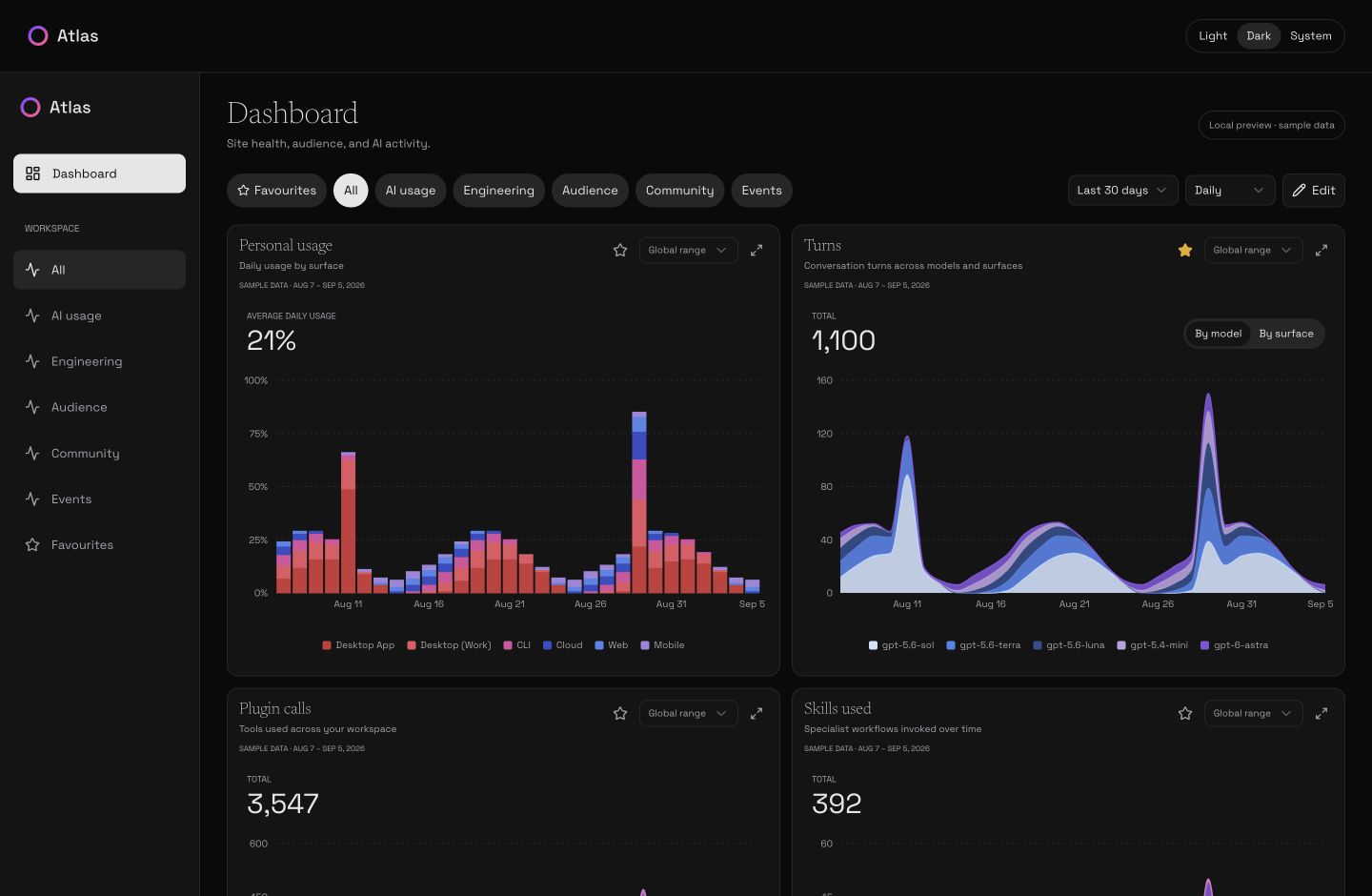Click the gpt-5.6-sol legend swatch
1372x896 pixels.
click(x=873, y=645)
